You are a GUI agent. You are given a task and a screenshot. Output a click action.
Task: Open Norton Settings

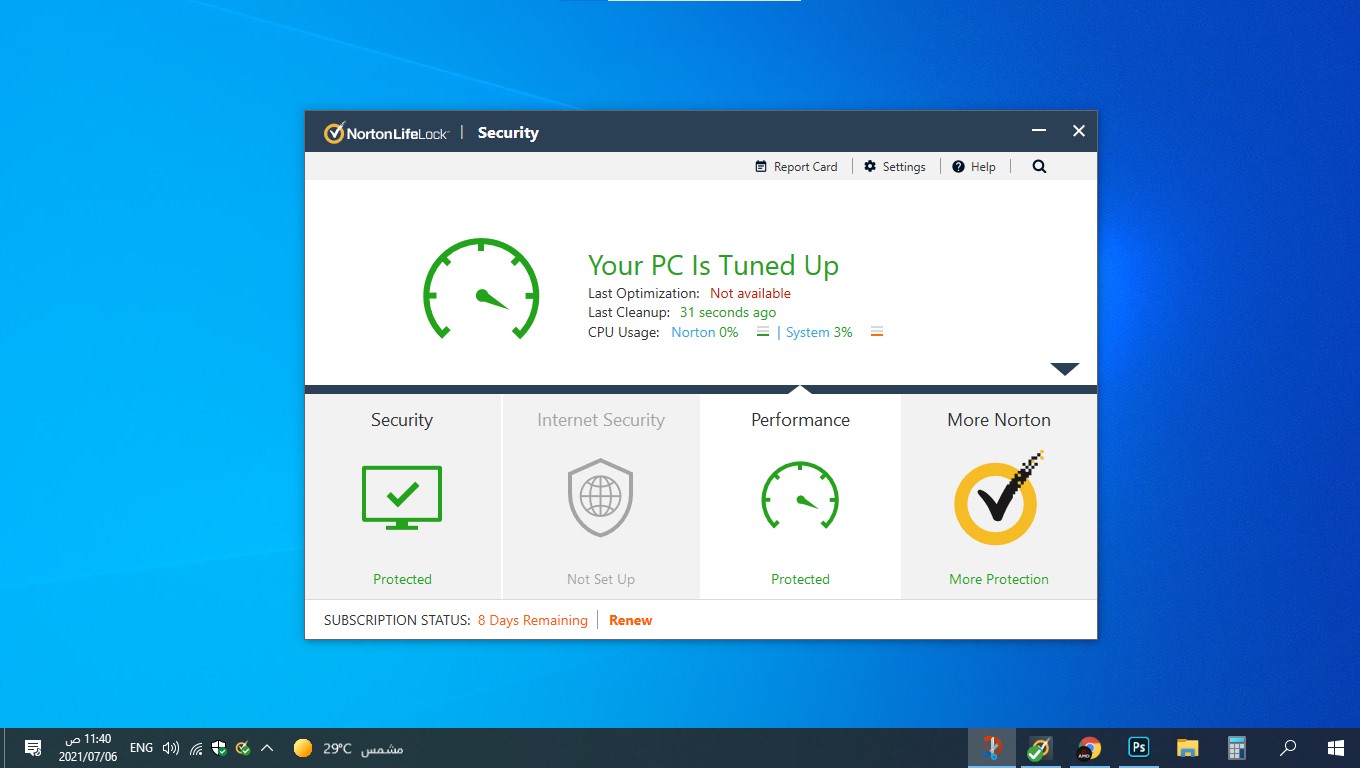point(895,167)
